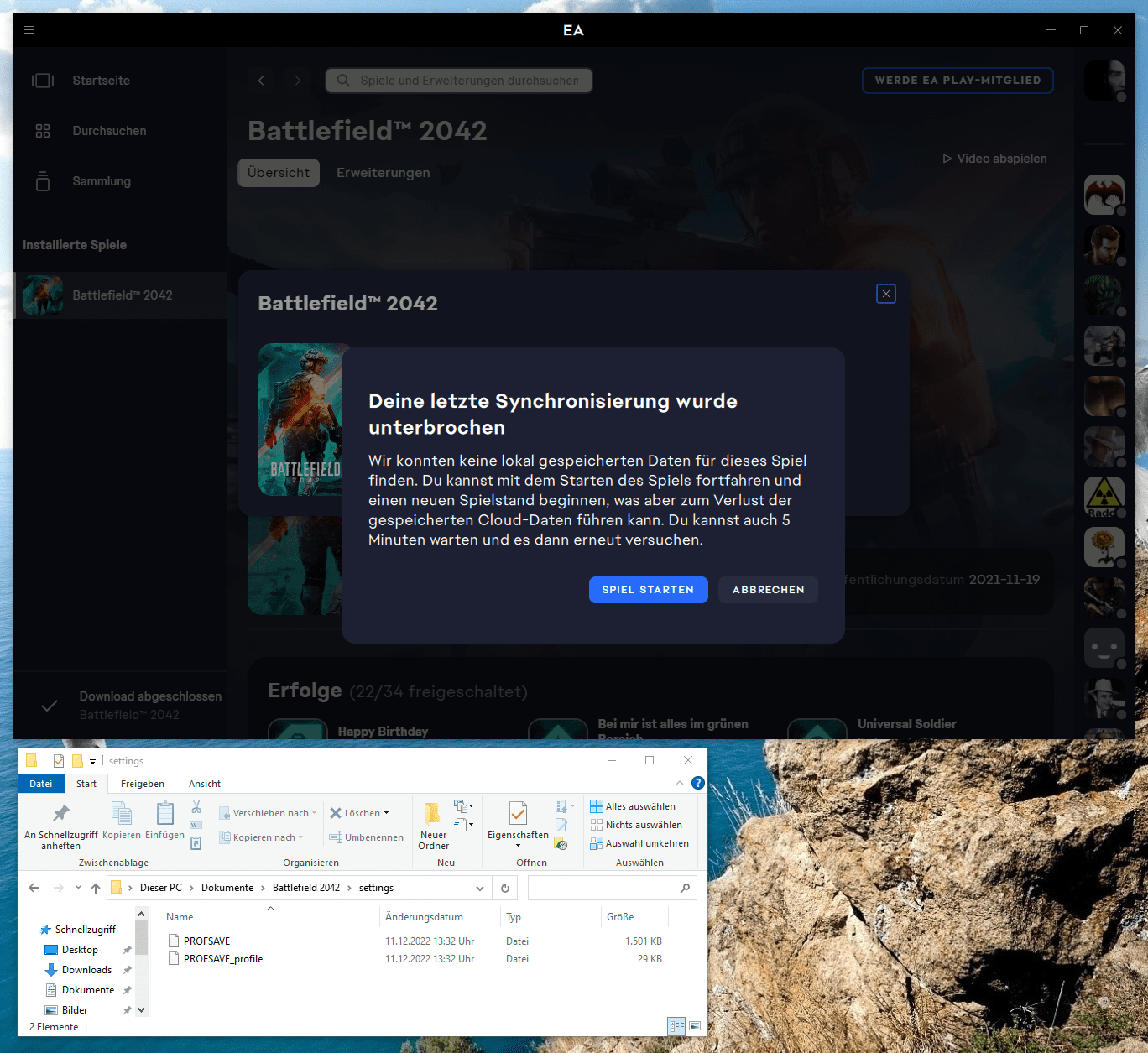Select the Freigeben ribbon tab
Image resolution: width=1148 pixels, height=1053 pixels.
[143, 784]
